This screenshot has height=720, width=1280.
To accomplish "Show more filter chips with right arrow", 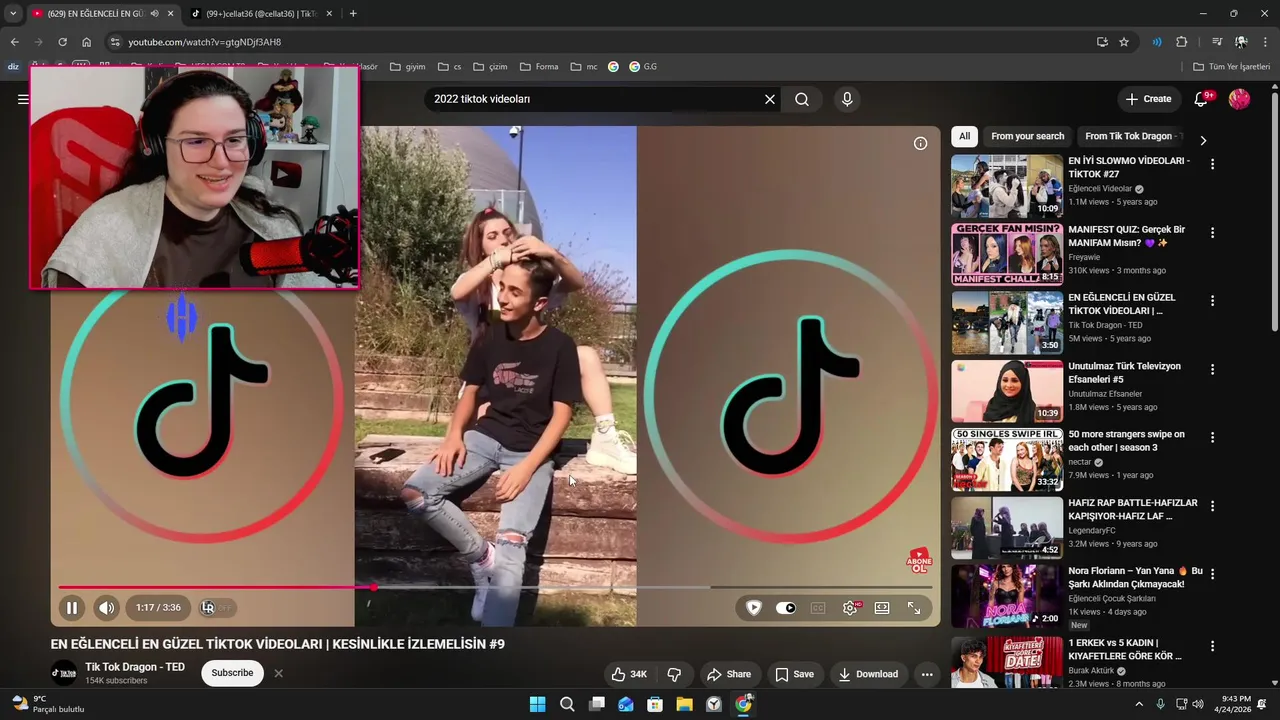I will pyautogui.click(x=1203, y=141).
